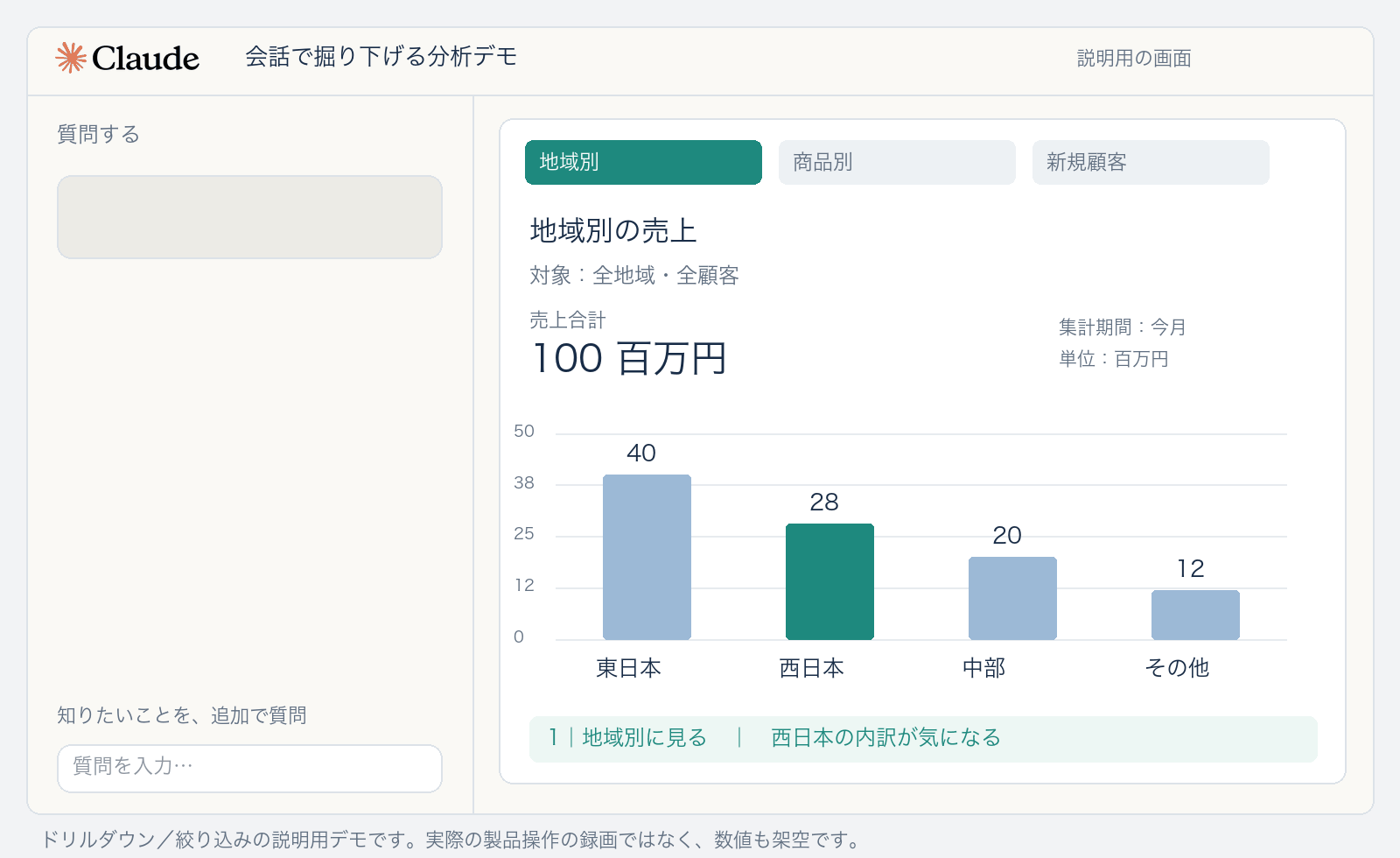Click the 売上合計 label

click(x=568, y=320)
